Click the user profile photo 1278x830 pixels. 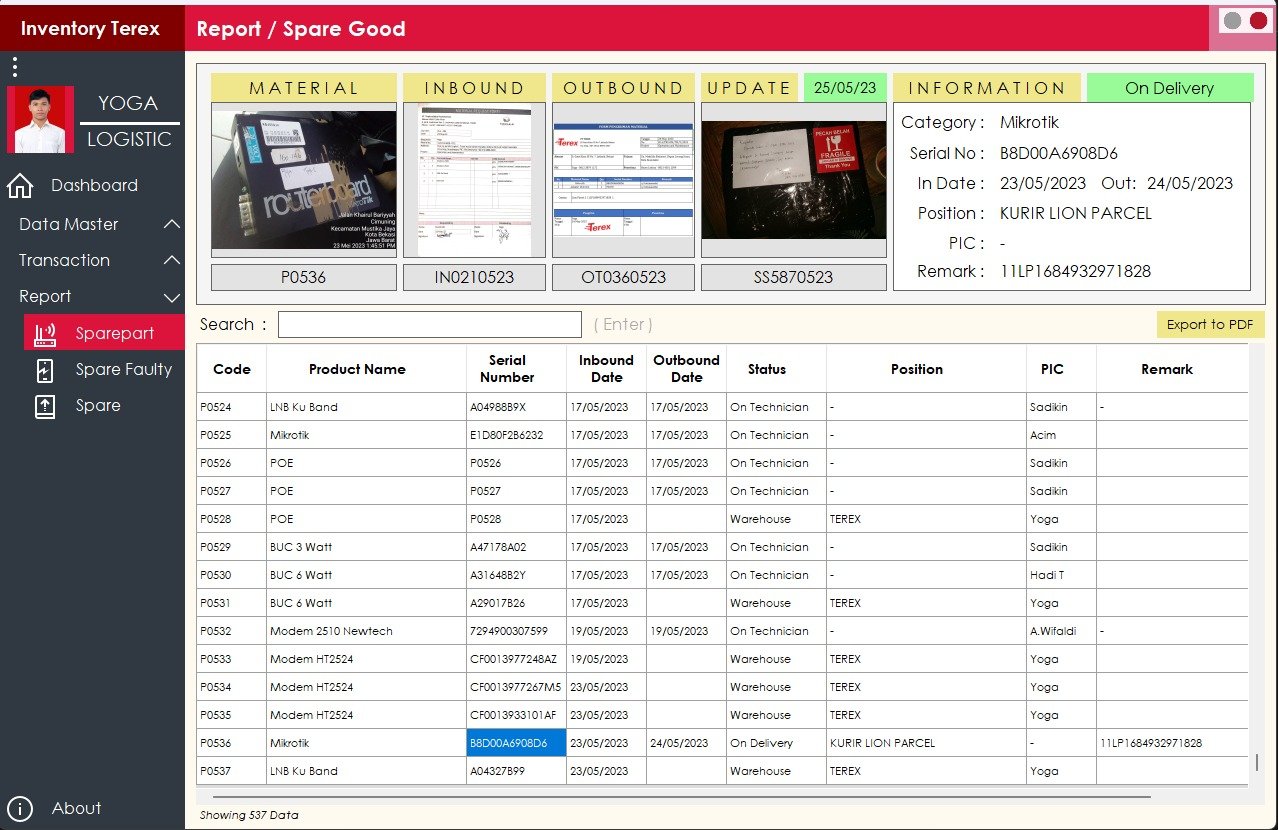point(40,120)
